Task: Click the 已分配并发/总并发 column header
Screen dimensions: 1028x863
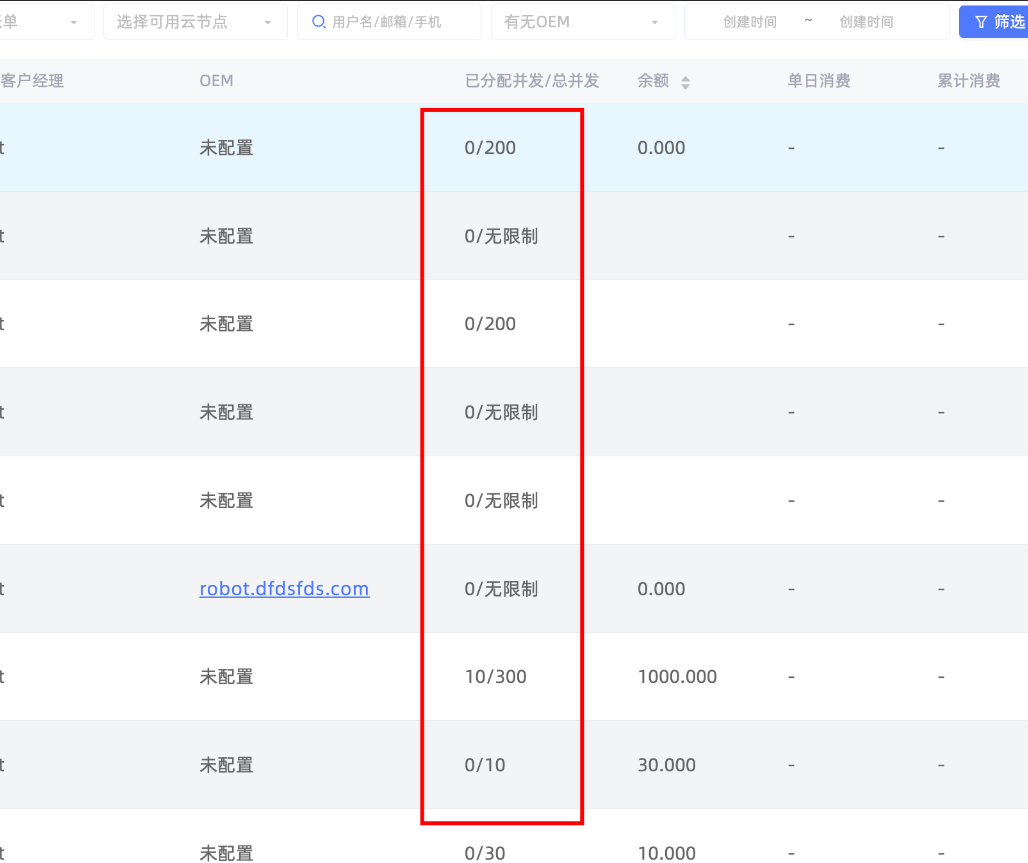Action: click(532, 81)
